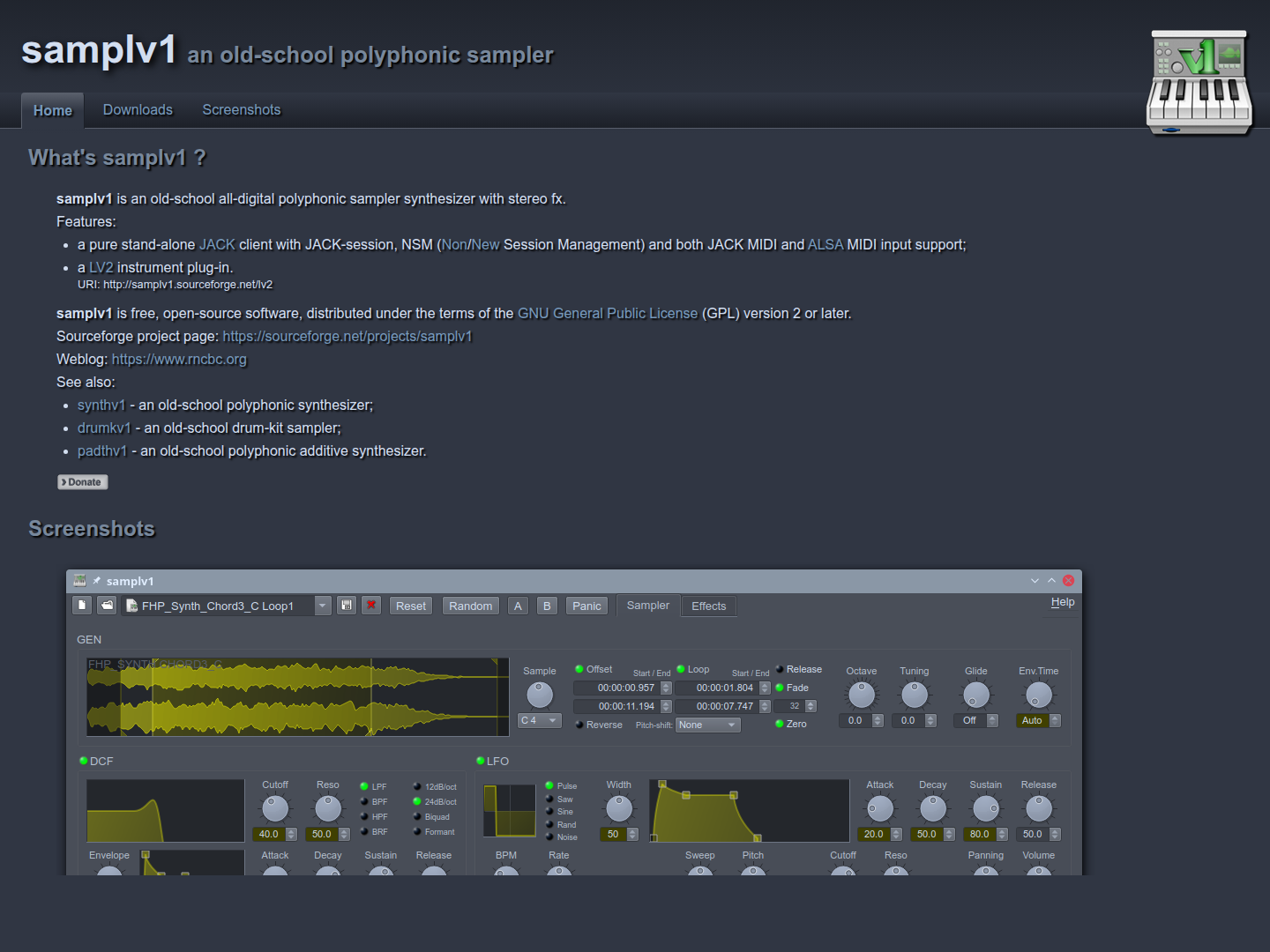The width and height of the screenshot is (1270, 952).
Task: Open the sourceforge project page link
Action: coord(347,336)
